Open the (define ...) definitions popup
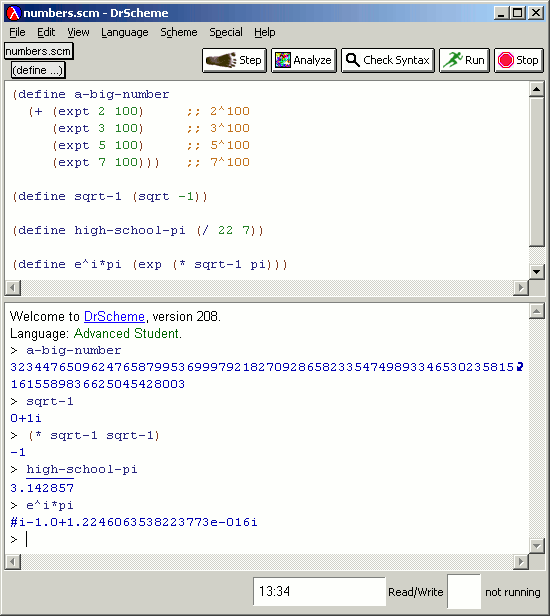 pos(38,70)
